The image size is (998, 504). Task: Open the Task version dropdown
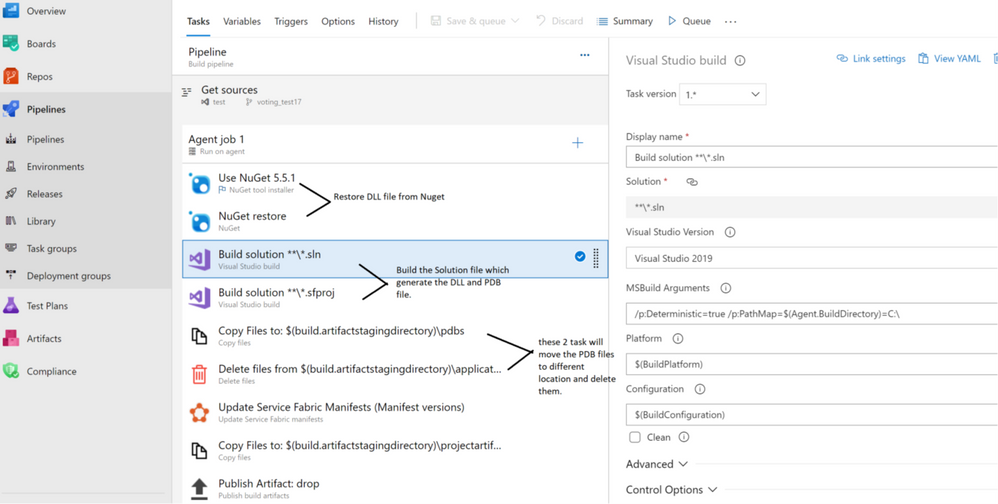tap(723, 94)
